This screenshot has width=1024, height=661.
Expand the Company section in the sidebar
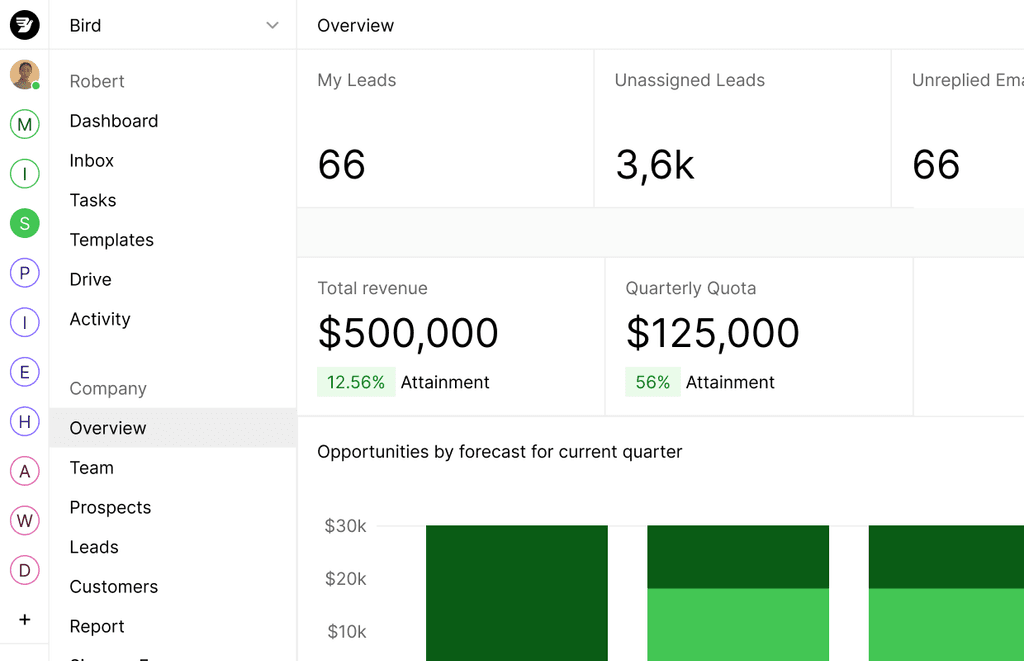pos(107,388)
